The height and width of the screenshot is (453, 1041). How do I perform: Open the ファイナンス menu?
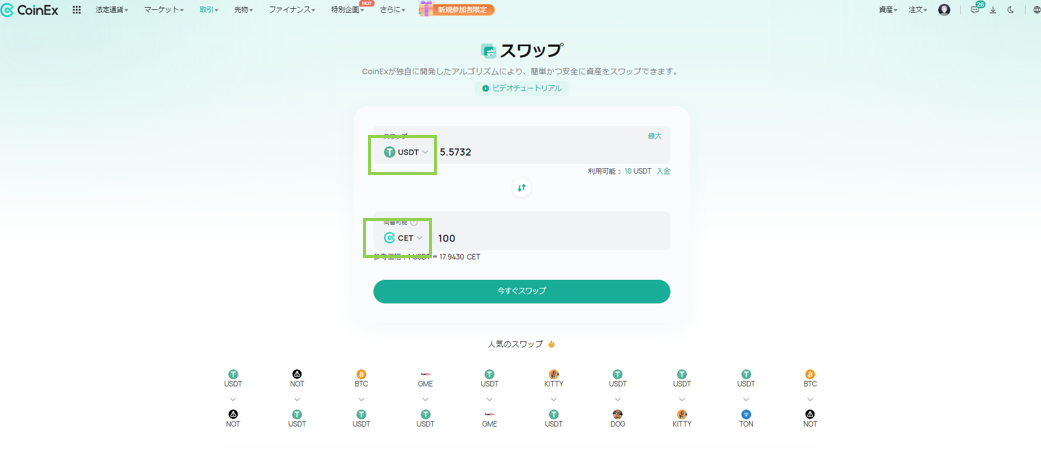(x=291, y=10)
